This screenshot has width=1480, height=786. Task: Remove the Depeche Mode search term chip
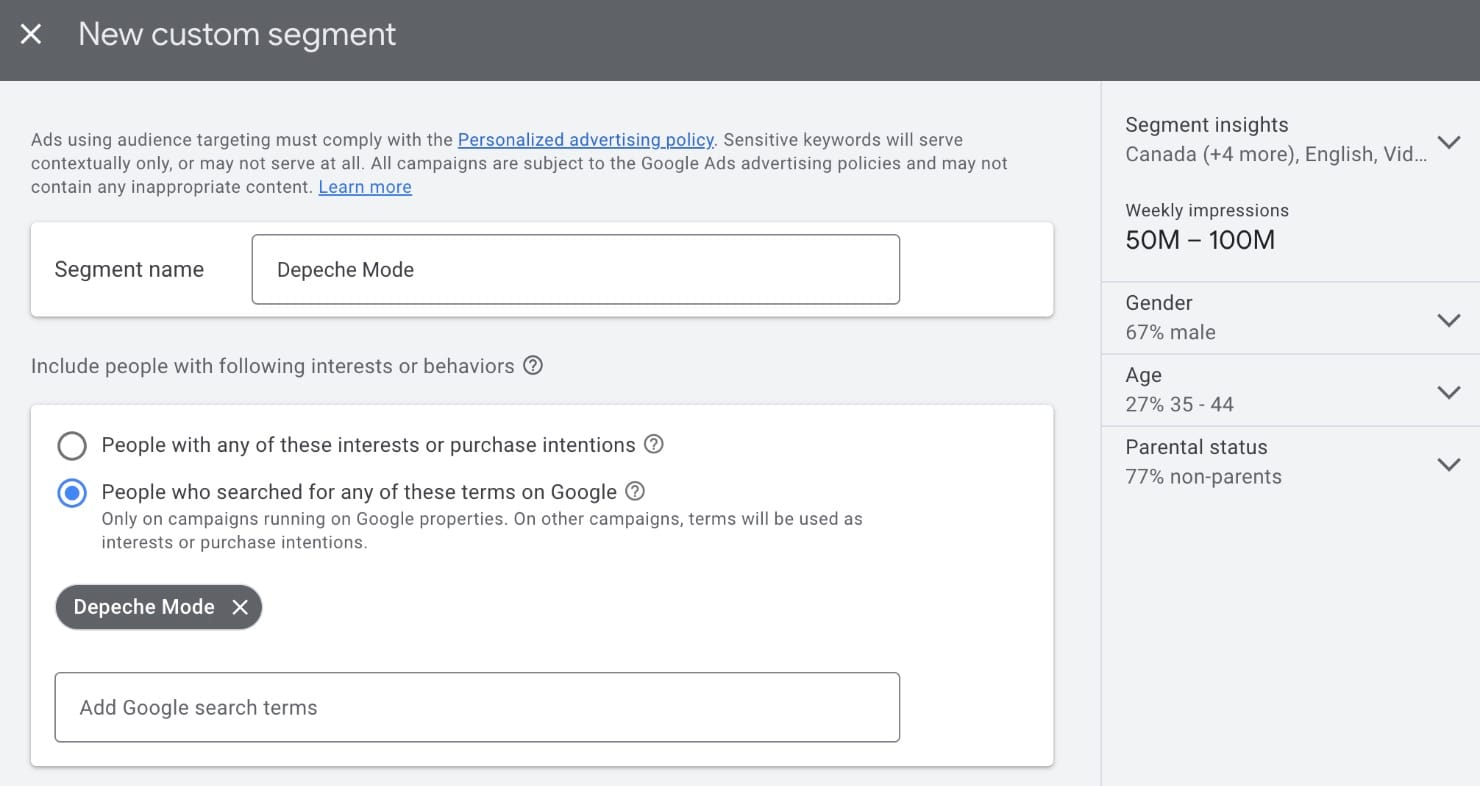point(240,607)
